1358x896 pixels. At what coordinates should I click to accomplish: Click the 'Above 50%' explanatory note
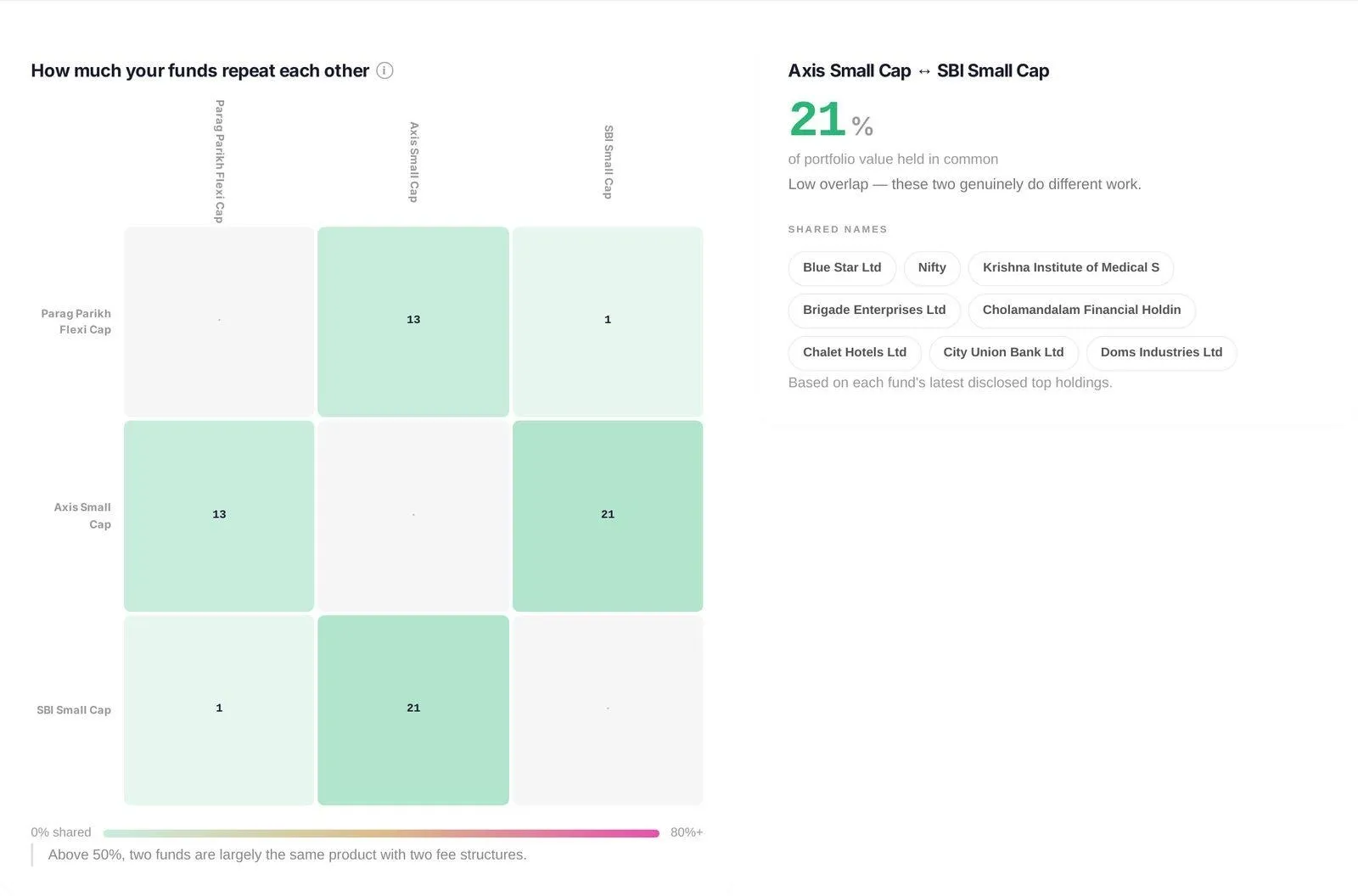tap(288, 854)
